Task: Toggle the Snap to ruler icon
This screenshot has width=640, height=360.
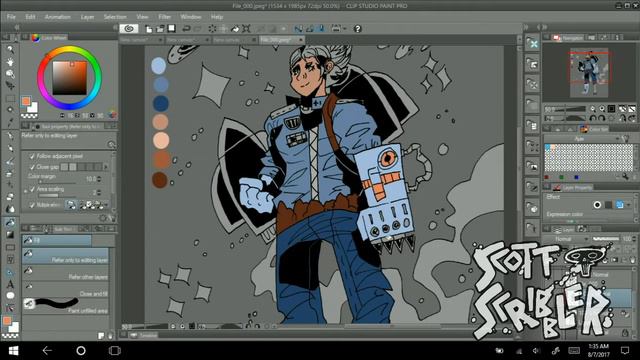Action: point(299,29)
